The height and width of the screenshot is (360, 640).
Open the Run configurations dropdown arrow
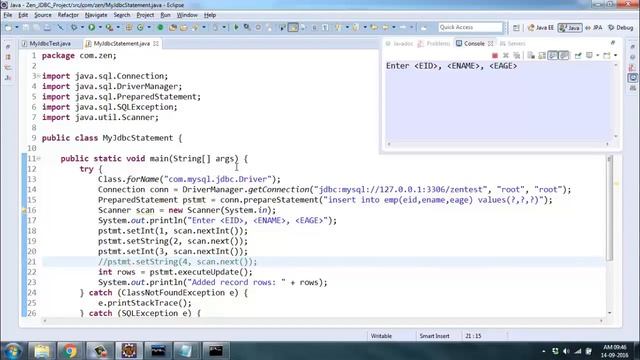(100, 27)
